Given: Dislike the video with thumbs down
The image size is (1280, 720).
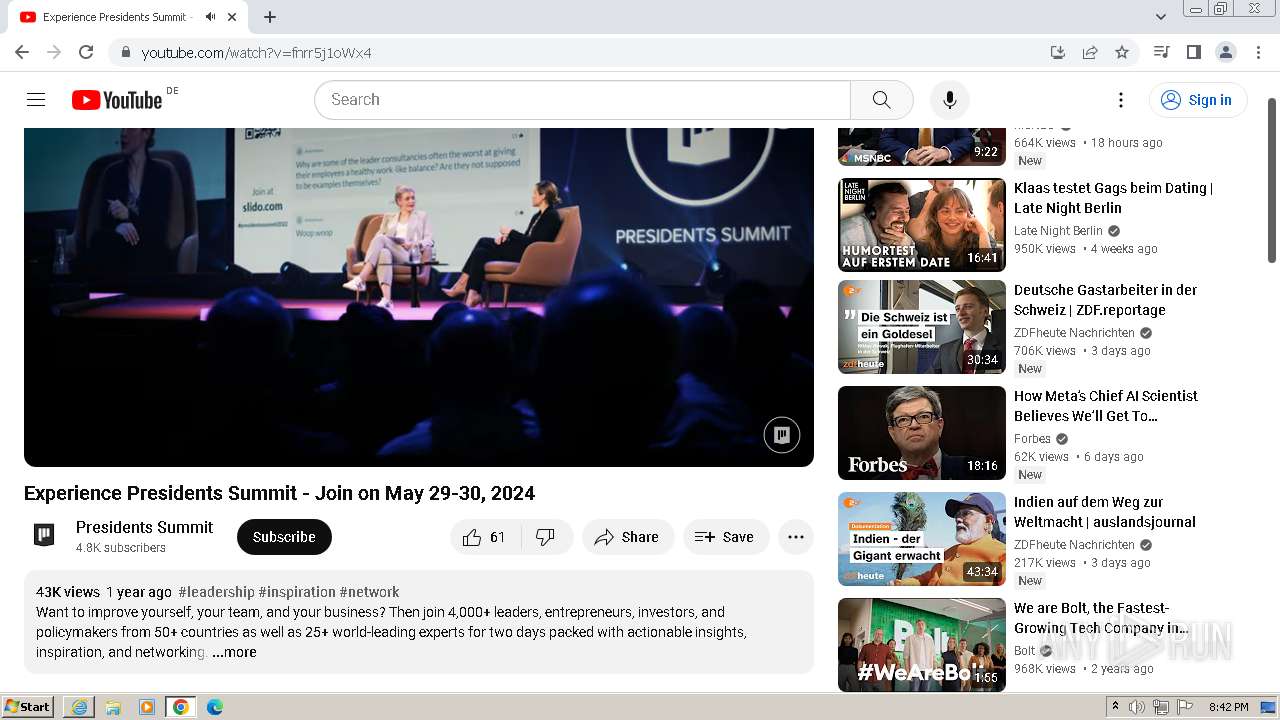Looking at the screenshot, I should click(x=546, y=537).
